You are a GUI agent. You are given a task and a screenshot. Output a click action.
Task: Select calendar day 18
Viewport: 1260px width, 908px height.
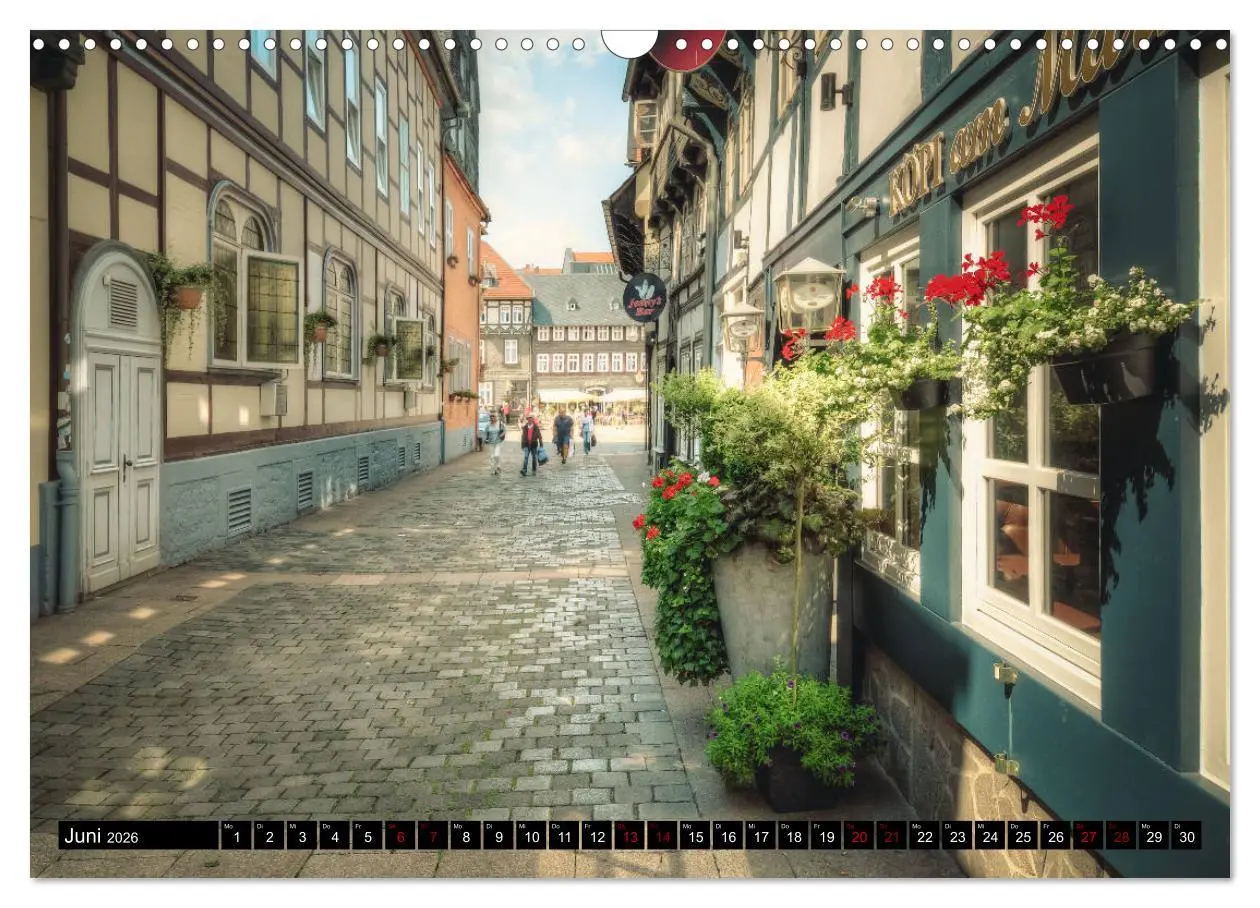793,836
